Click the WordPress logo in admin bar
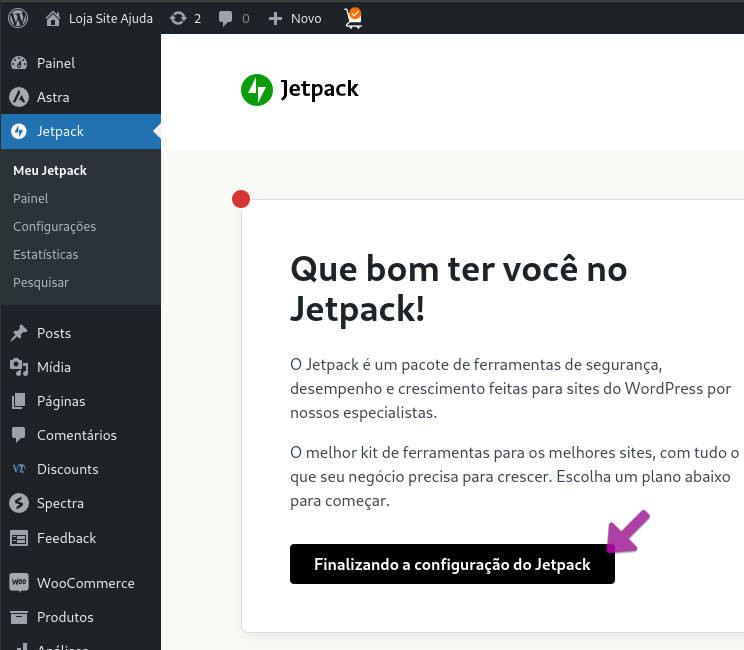744x650 pixels. click(18, 18)
